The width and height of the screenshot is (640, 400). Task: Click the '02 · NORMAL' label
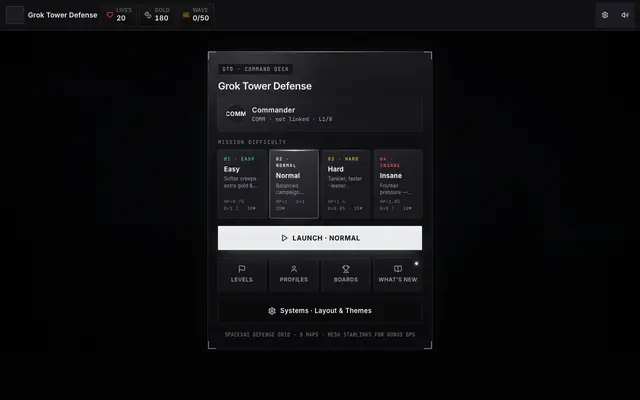[286, 162]
